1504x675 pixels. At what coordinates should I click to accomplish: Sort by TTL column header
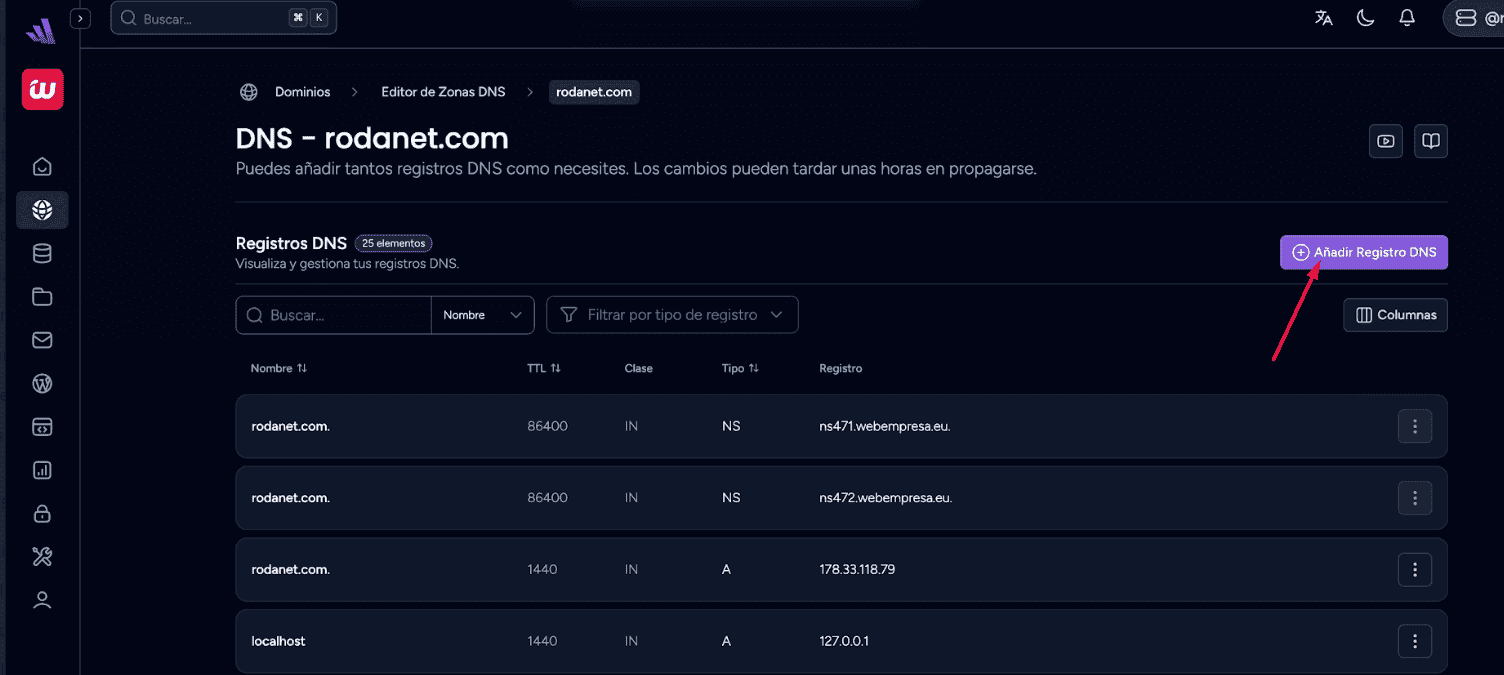tap(544, 368)
